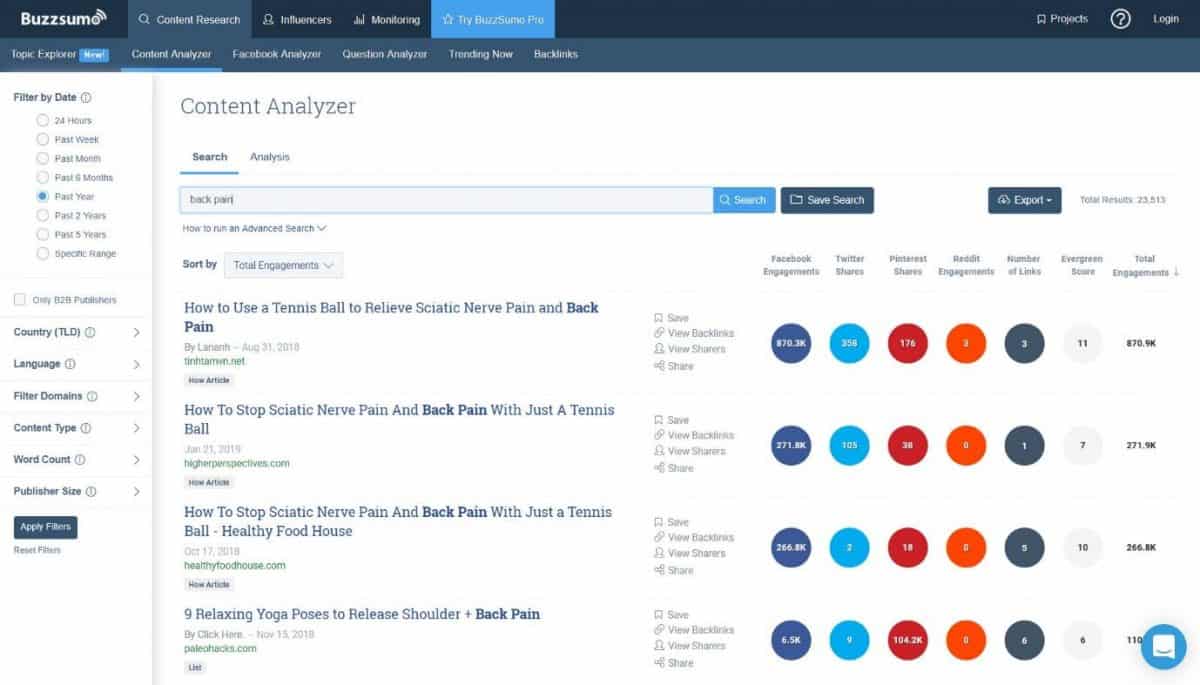Enable Only B2B Publishers checkbox
1200x685 pixels.
tap(20, 300)
